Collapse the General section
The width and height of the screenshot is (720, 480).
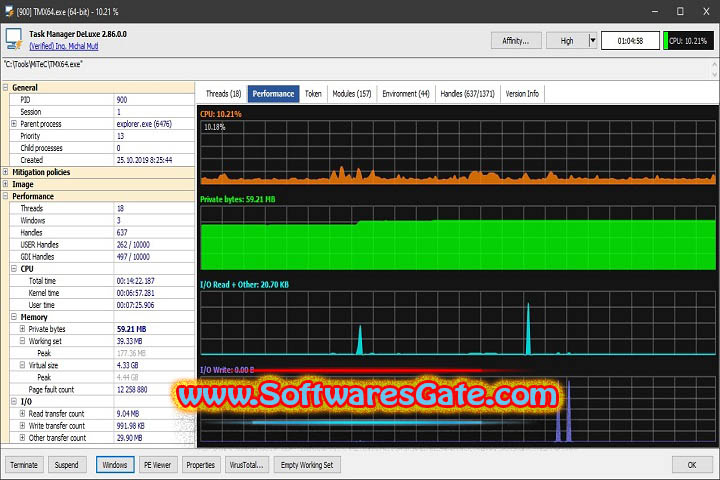pyautogui.click(x=6, y=87)
